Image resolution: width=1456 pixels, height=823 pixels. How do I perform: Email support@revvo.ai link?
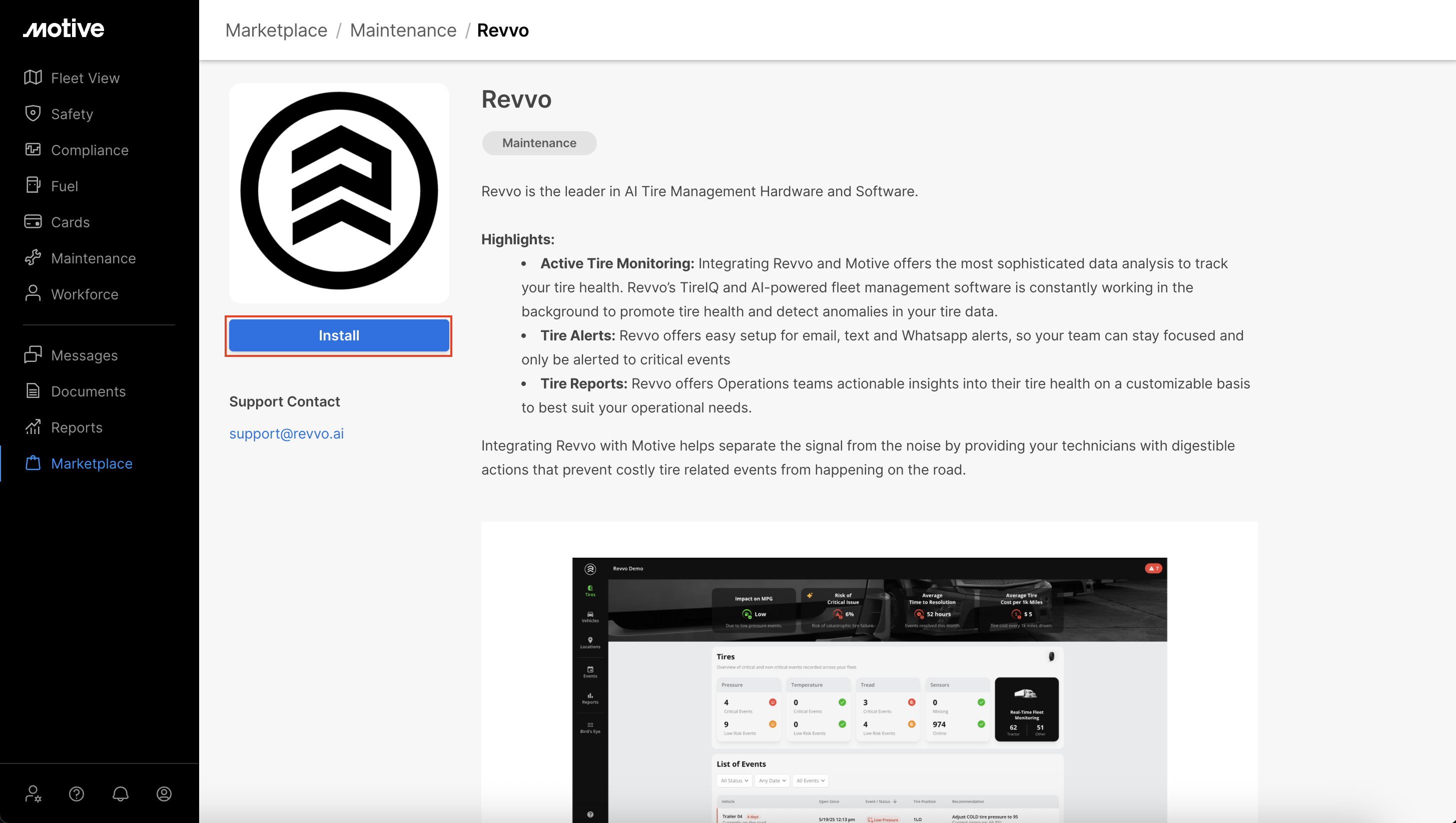pyautogui.click(x=286, y=434)
